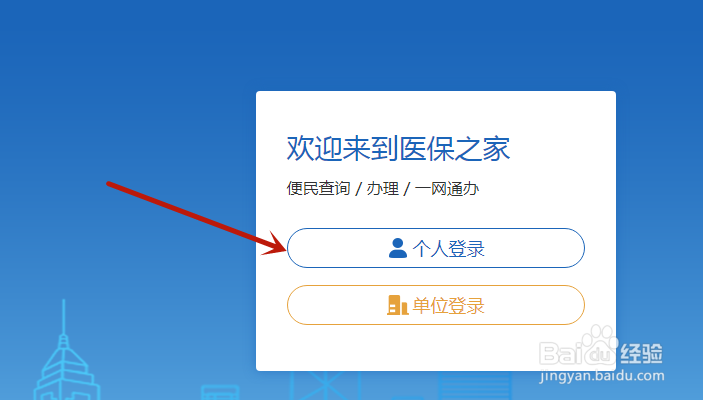The width and height of the screenshot is (703, 400).
Task: Click the red arrow annotation head
Action: (273, 244)
